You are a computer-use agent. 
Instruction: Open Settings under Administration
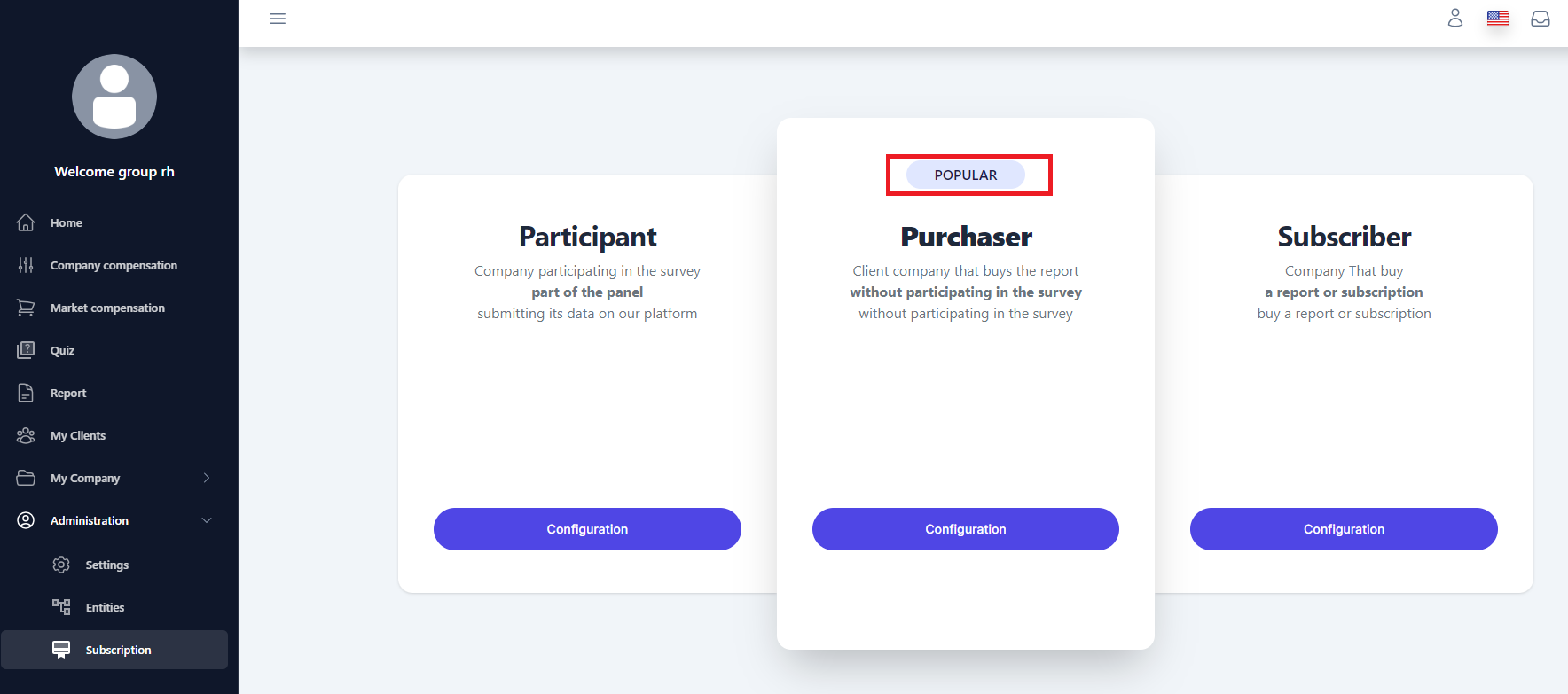[x=106, y=565]
